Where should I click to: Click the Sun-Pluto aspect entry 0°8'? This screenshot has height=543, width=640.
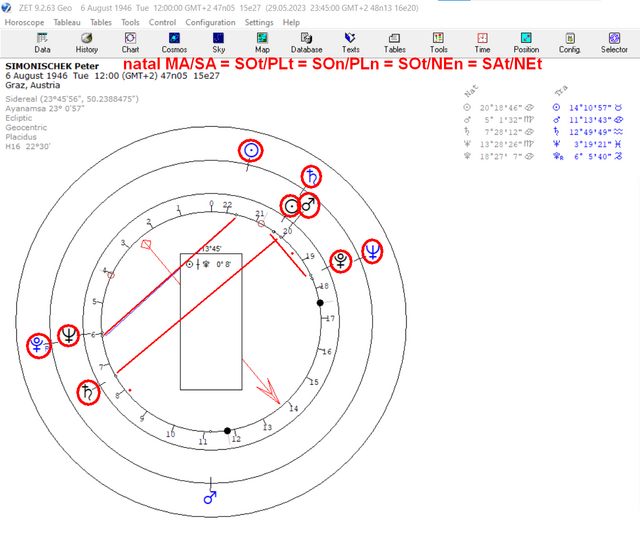(208, 264)
